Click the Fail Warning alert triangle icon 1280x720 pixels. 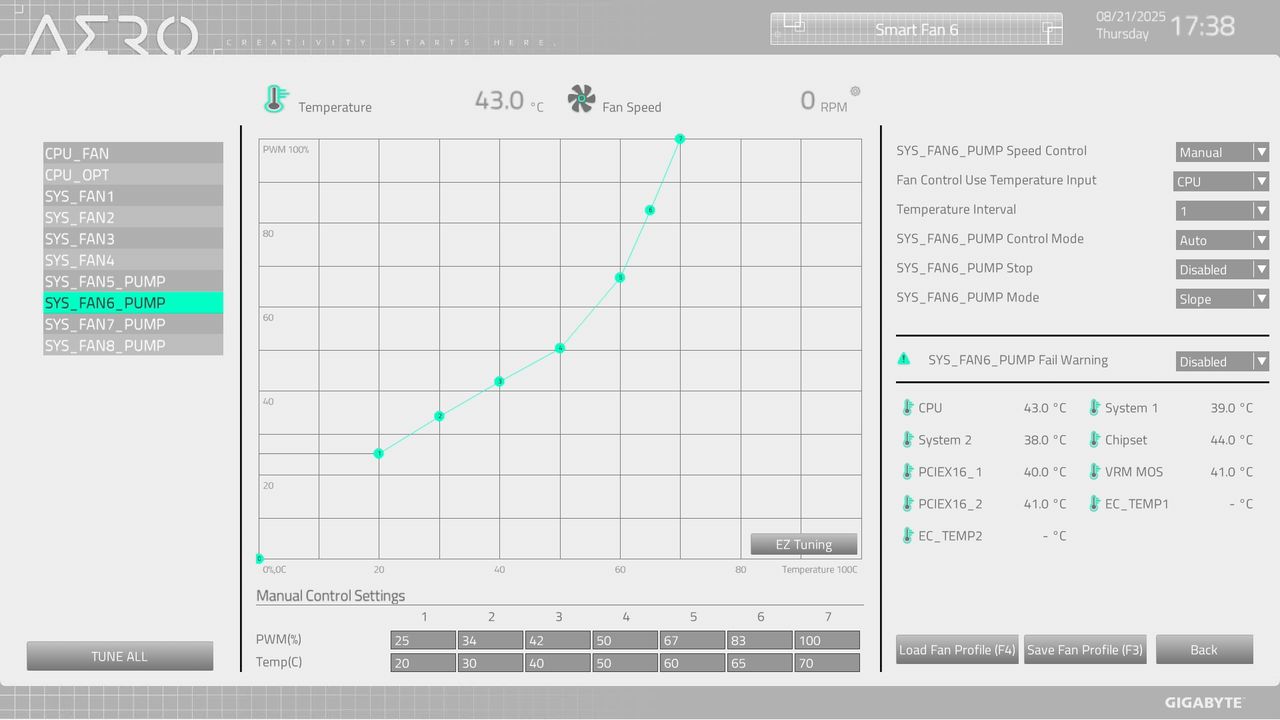(904, 359)
